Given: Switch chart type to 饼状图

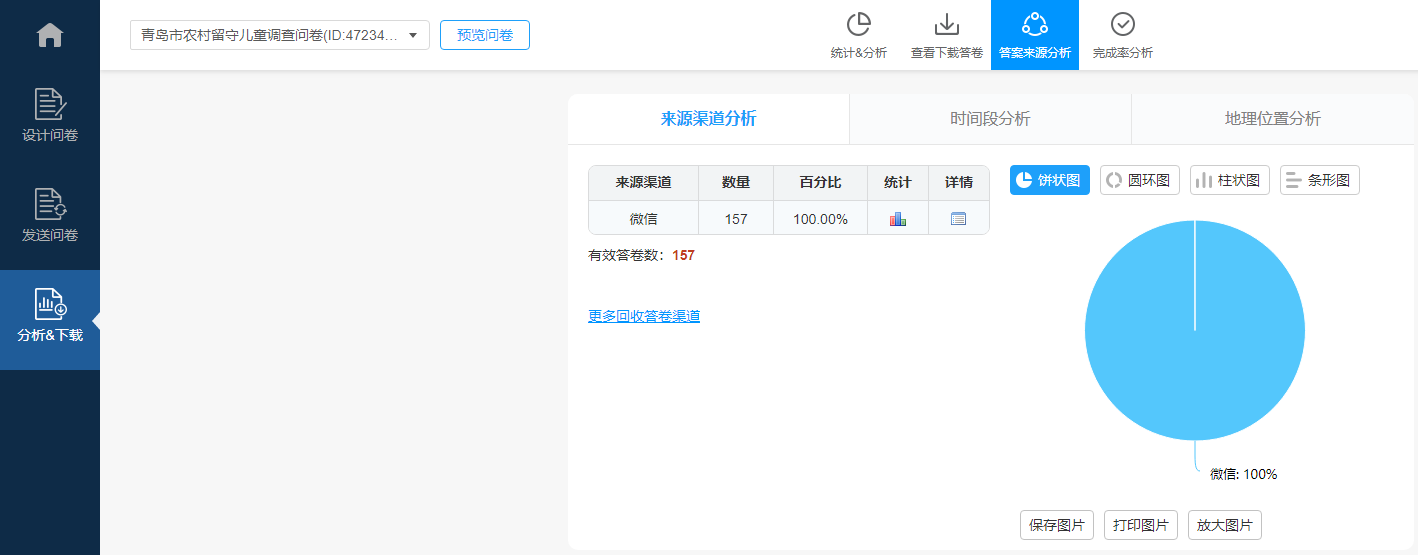Looking at the screenshot, I should [1049, 180].
